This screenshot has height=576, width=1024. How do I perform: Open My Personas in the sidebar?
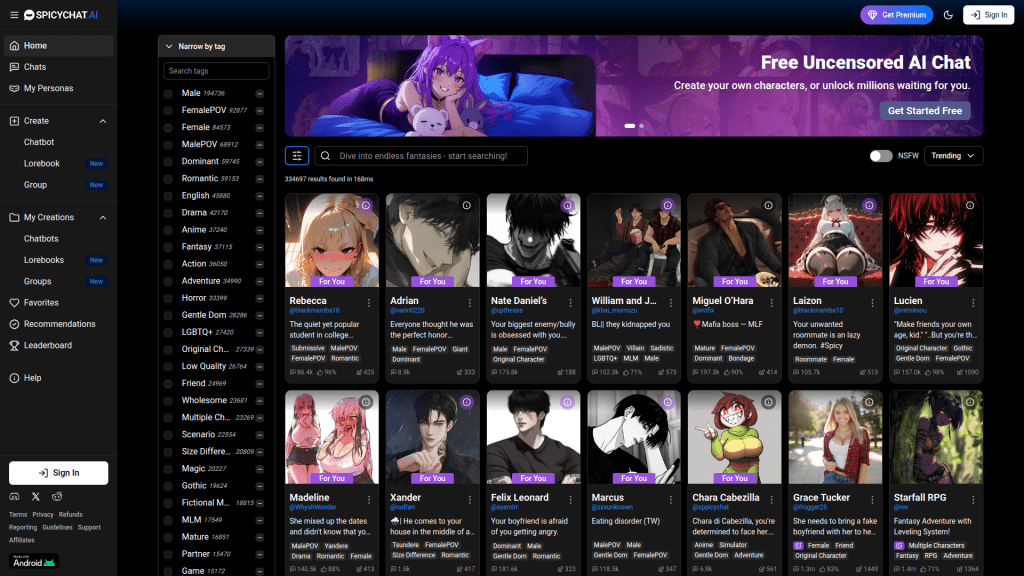pyautogui.click(x=59, y=88)
